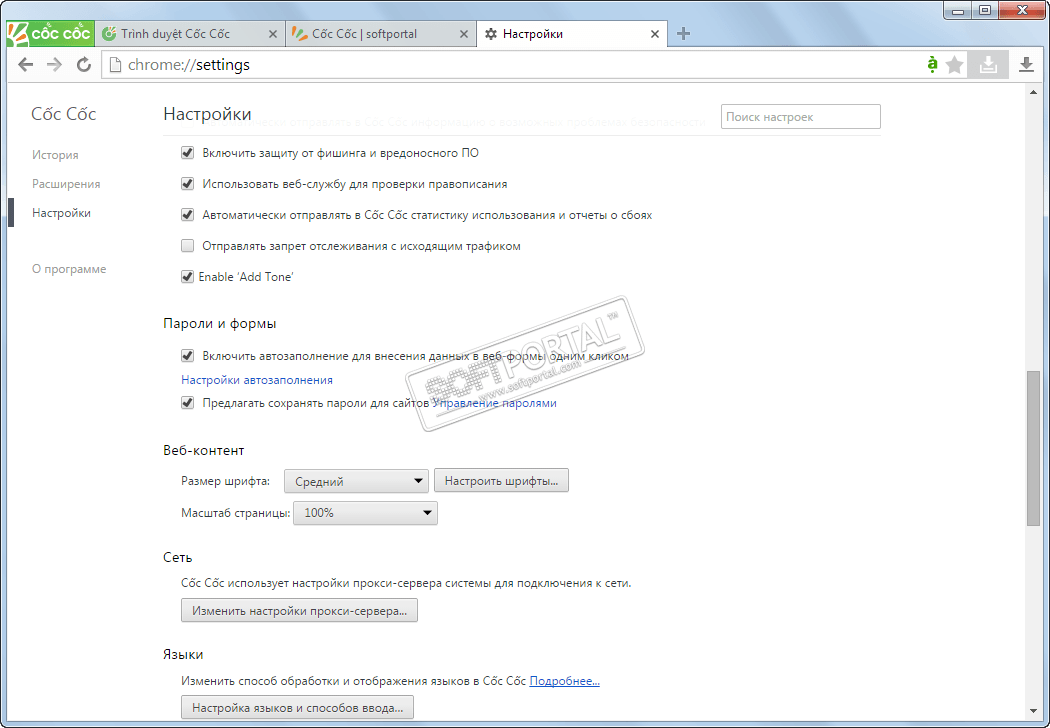Toggle usage statistics and crash reports checkbox
The height and width of the screenshot is (728, 1050).
click(x=188, y=215)
